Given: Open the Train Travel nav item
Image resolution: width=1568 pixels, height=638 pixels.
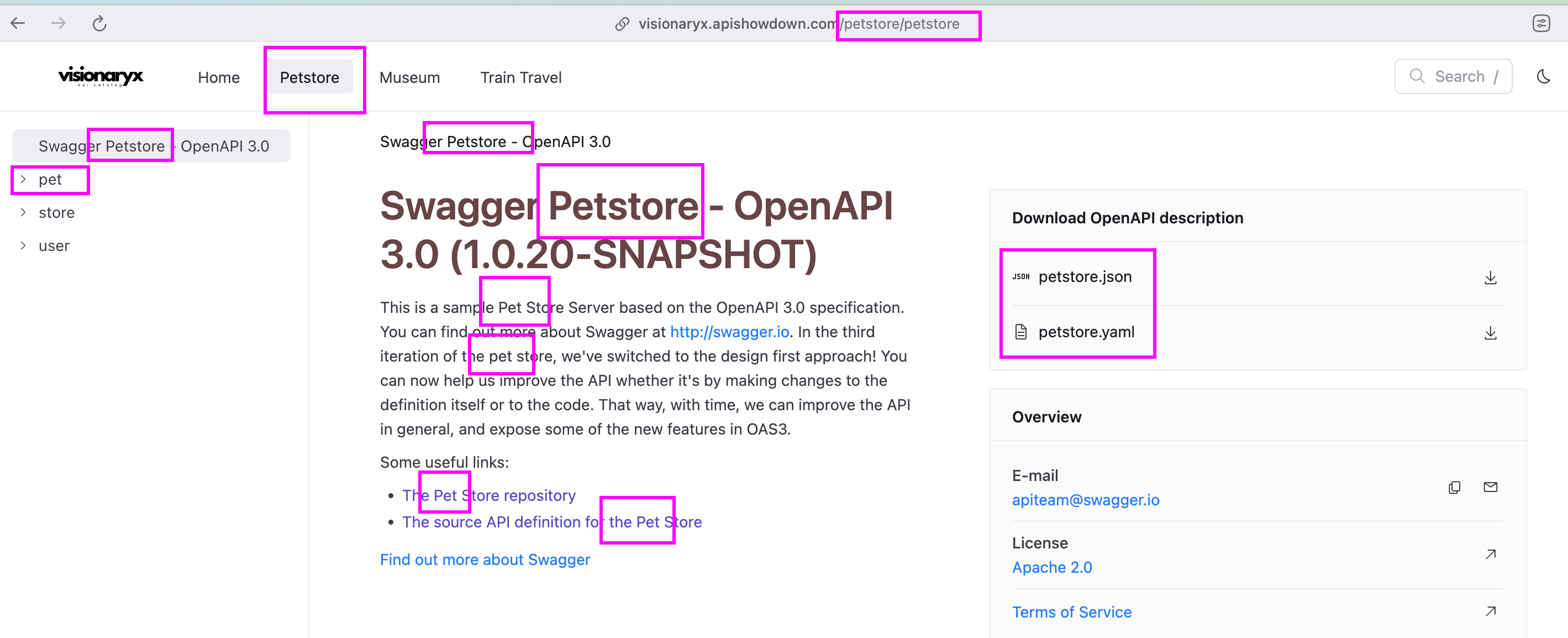Looking at the screenshot, I should pos(520,77).
